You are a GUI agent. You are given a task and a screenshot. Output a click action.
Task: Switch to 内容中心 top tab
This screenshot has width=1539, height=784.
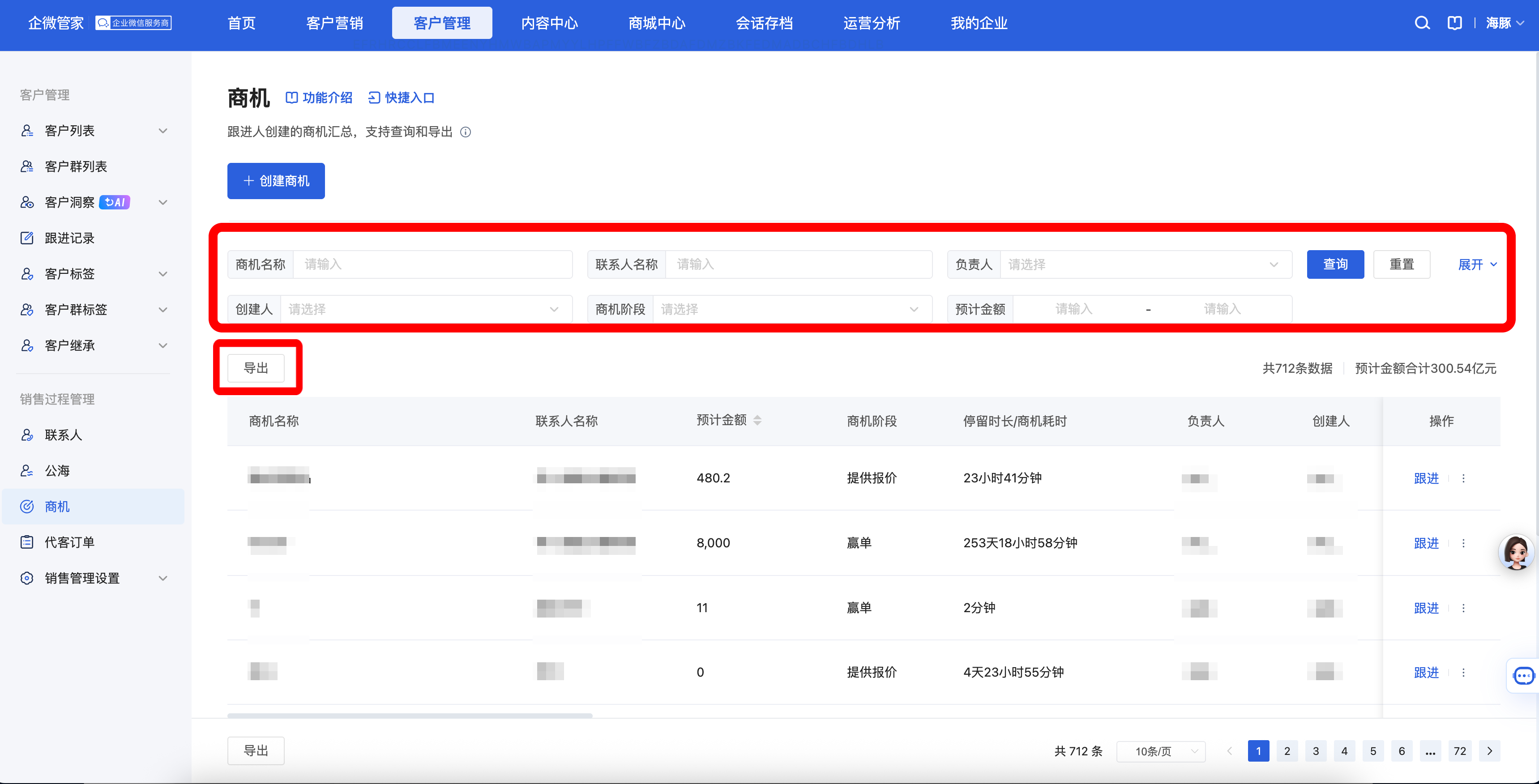(550, 23)
